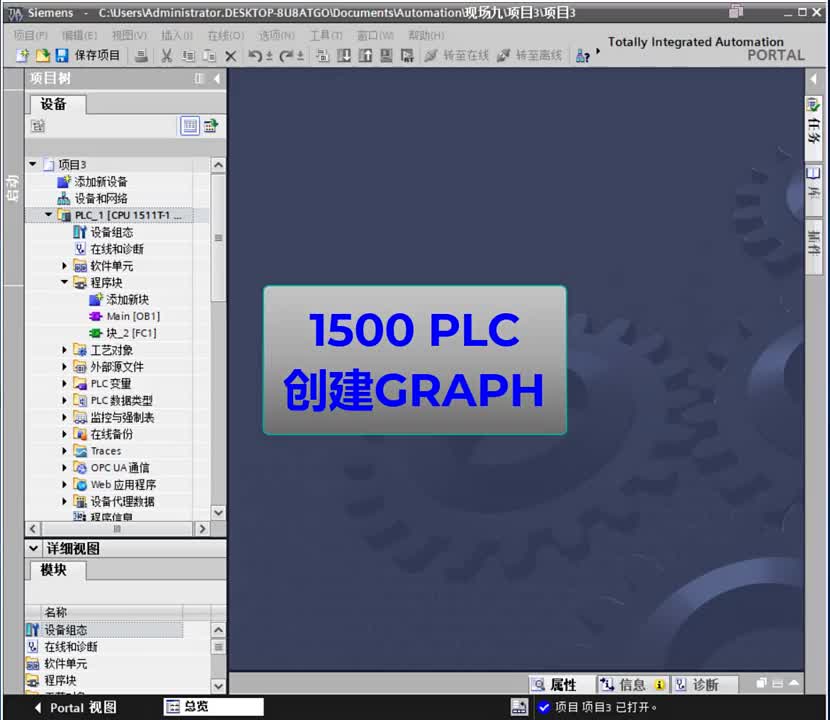This screenshot has height=720, width=830.
Task: Save the project with 保存项目
Action: click(88, 55)
